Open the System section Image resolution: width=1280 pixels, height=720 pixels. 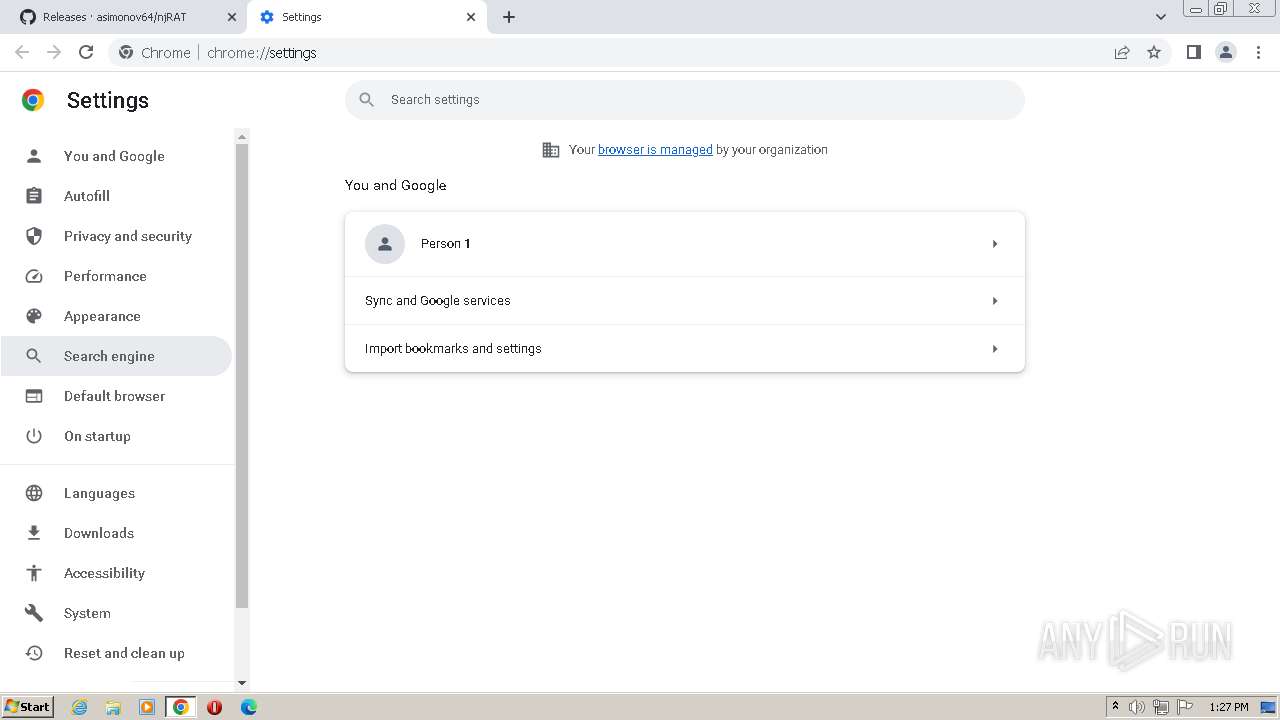(x=116, y=613)
